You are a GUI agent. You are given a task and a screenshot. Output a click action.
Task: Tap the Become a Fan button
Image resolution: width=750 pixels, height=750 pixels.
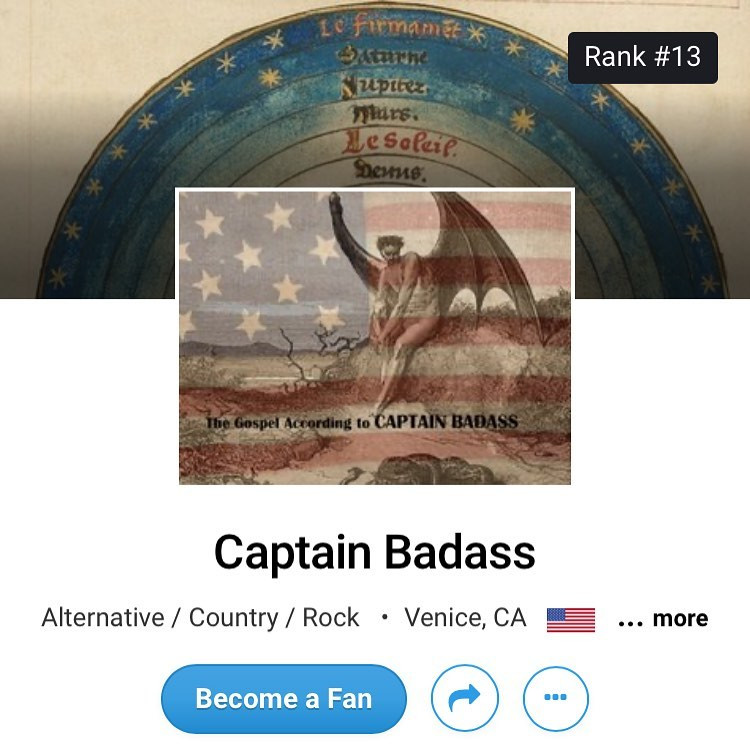coord(284,698)
